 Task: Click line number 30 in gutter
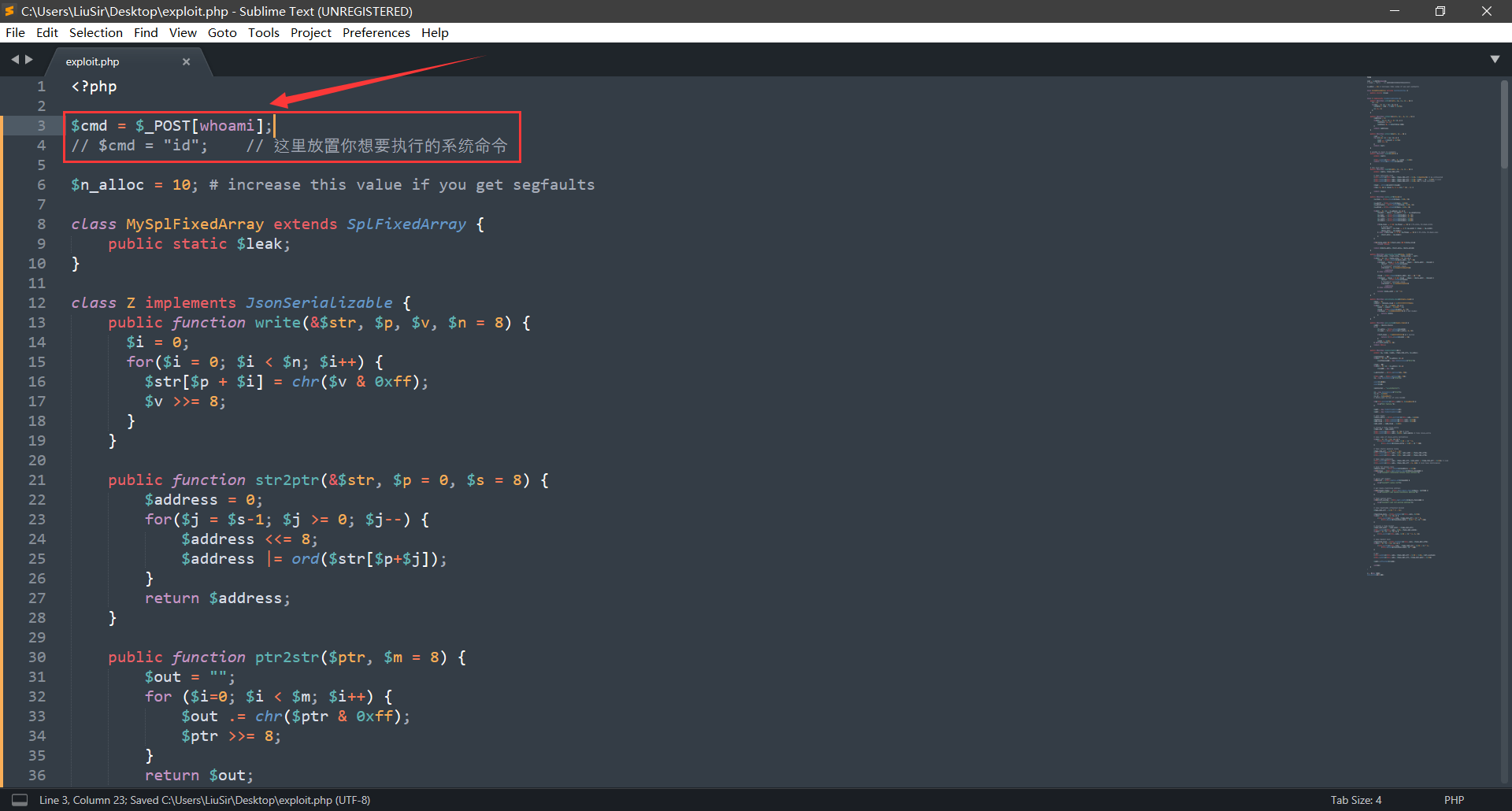[37, 657]
